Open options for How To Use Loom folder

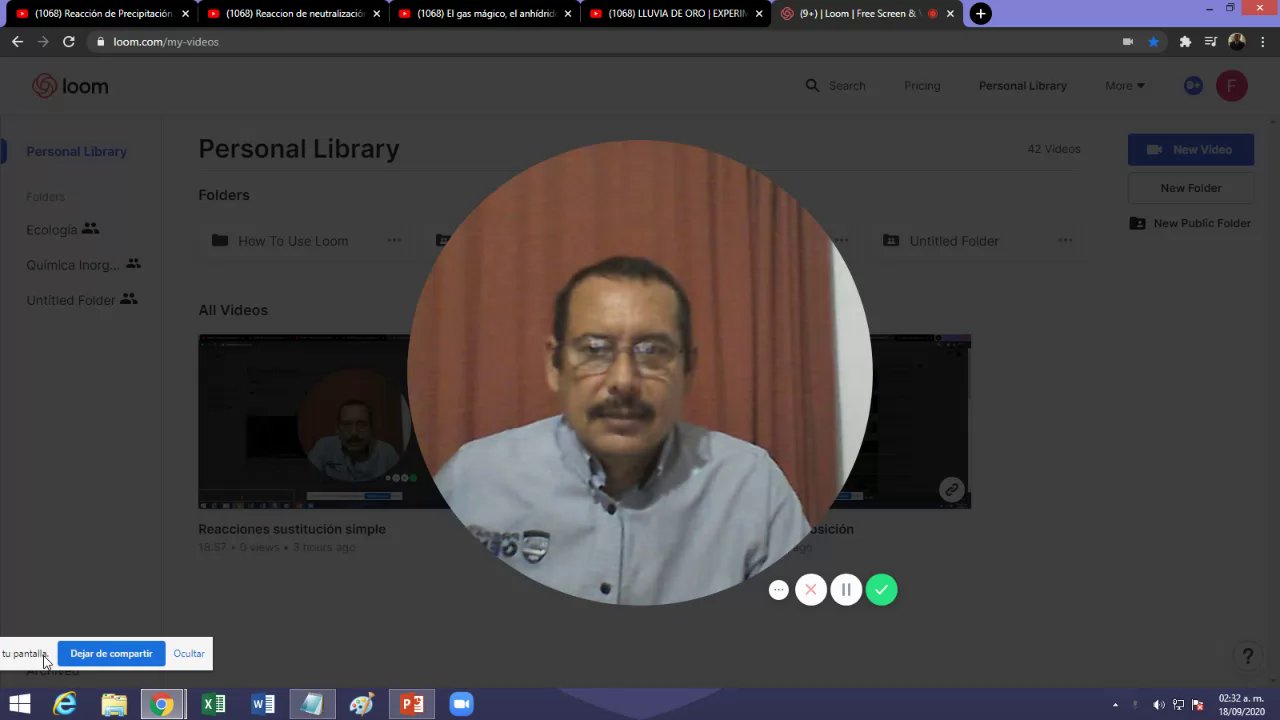[394, 240]
